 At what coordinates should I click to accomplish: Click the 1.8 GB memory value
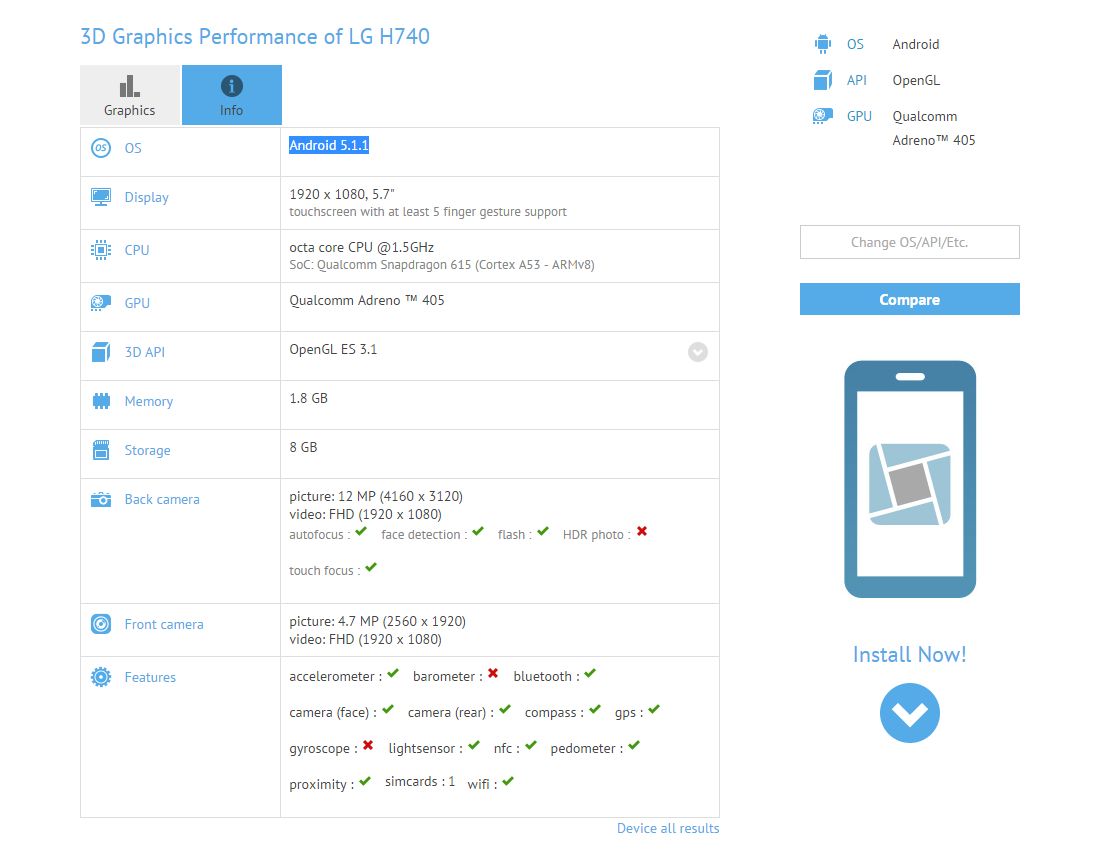tap(309, 399)
